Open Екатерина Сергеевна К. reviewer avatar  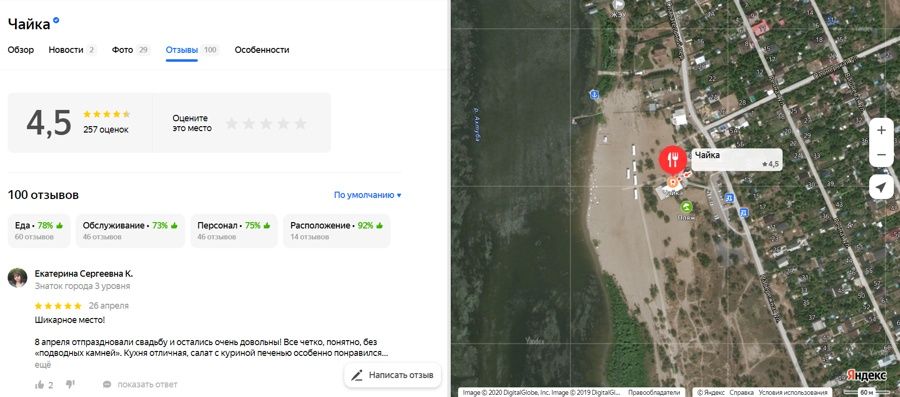coord(17,278)
